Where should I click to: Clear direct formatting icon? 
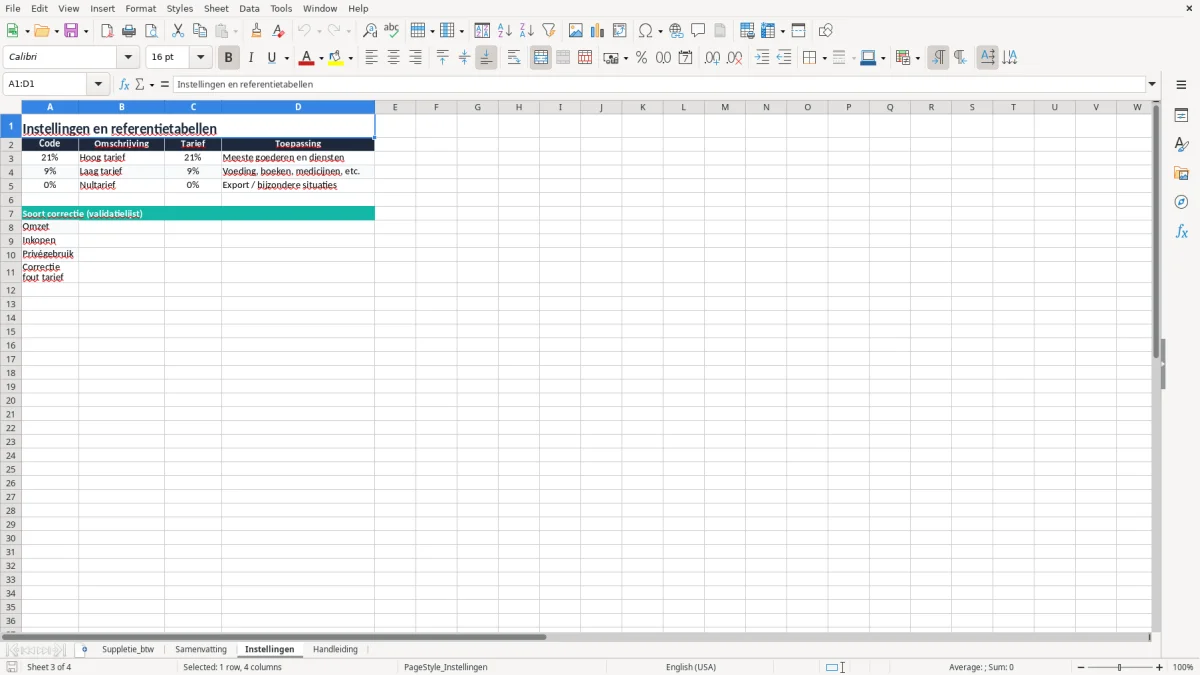[279, 31]
